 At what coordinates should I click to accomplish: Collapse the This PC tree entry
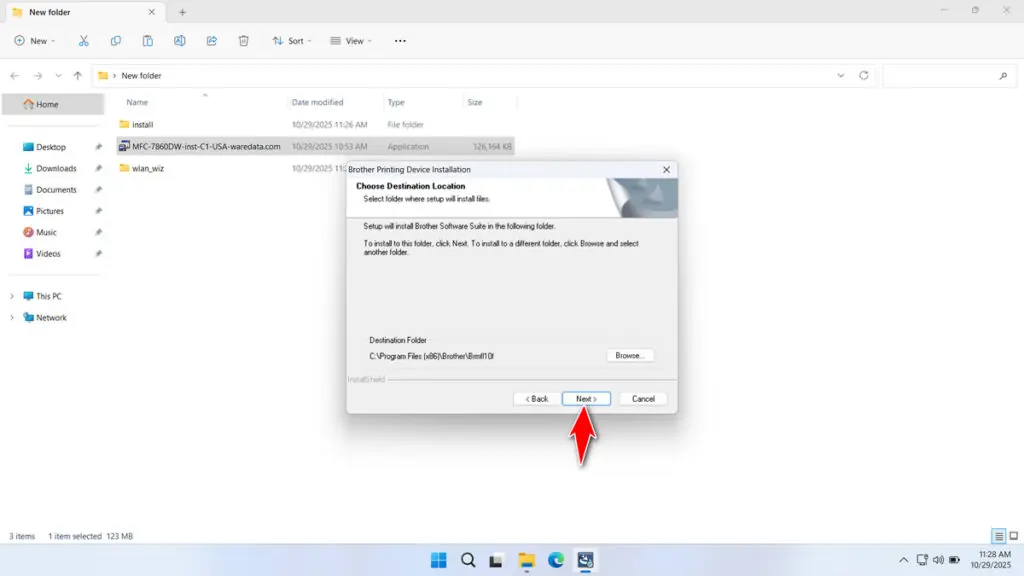[10, 295]
